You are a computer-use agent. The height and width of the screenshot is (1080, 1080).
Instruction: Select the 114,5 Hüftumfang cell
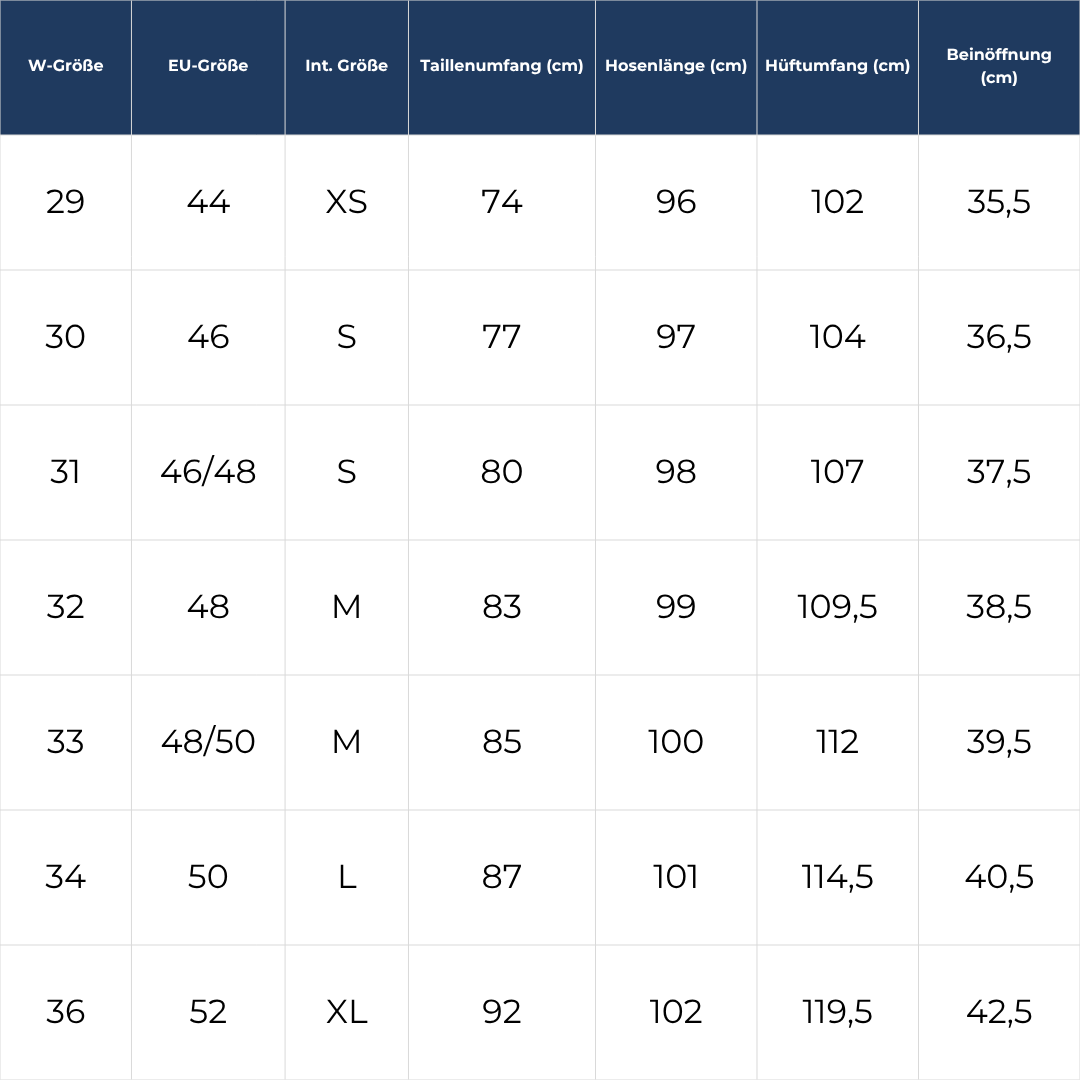click(x=837, y=877)
